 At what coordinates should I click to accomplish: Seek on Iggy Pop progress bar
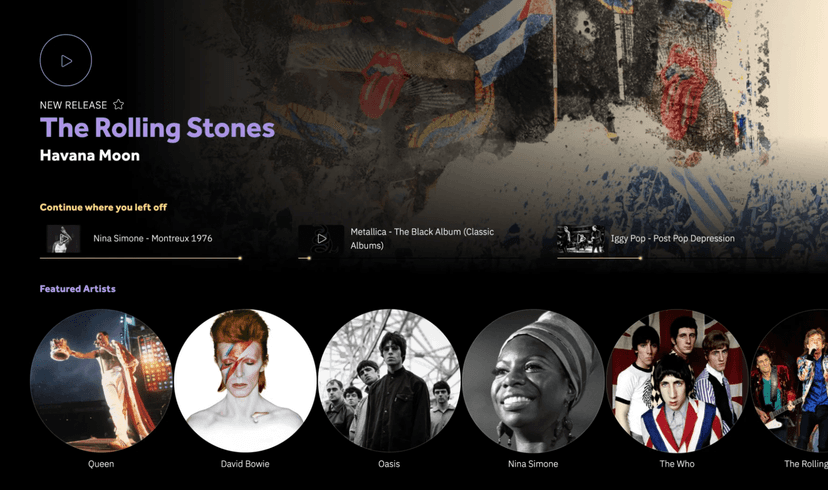click(598, 258)
